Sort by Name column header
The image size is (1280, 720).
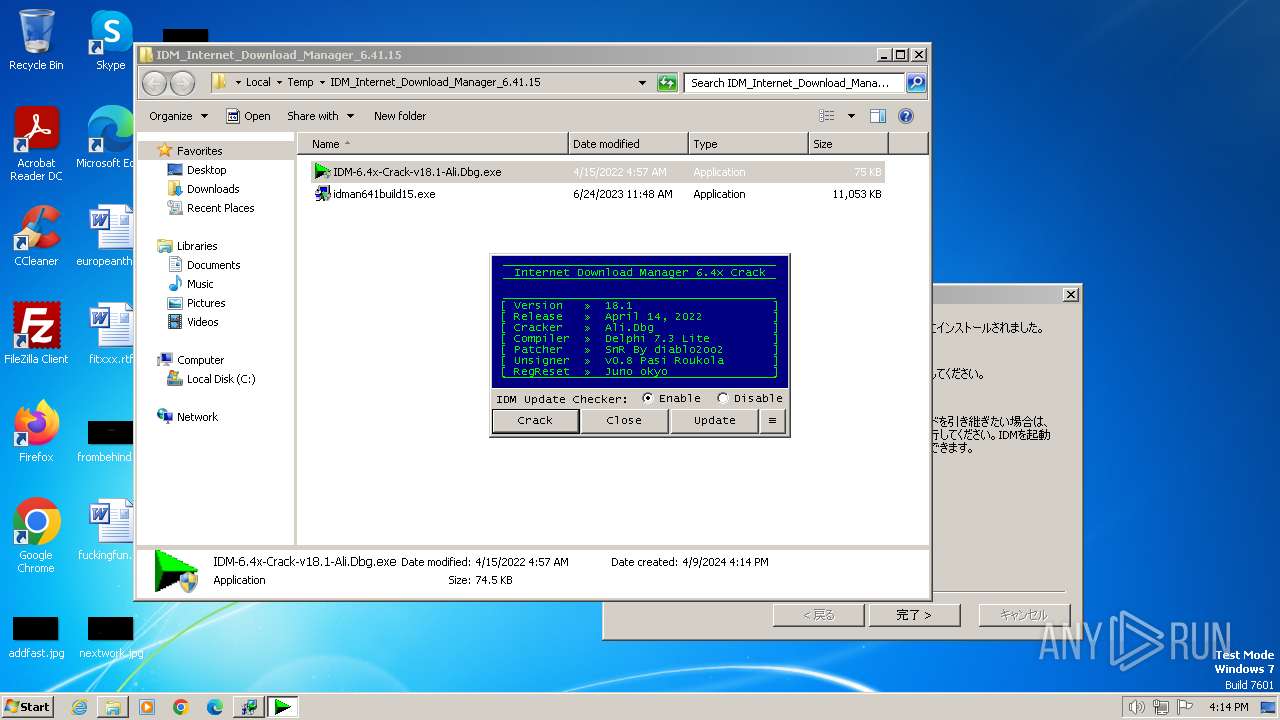tap(433, 144)
